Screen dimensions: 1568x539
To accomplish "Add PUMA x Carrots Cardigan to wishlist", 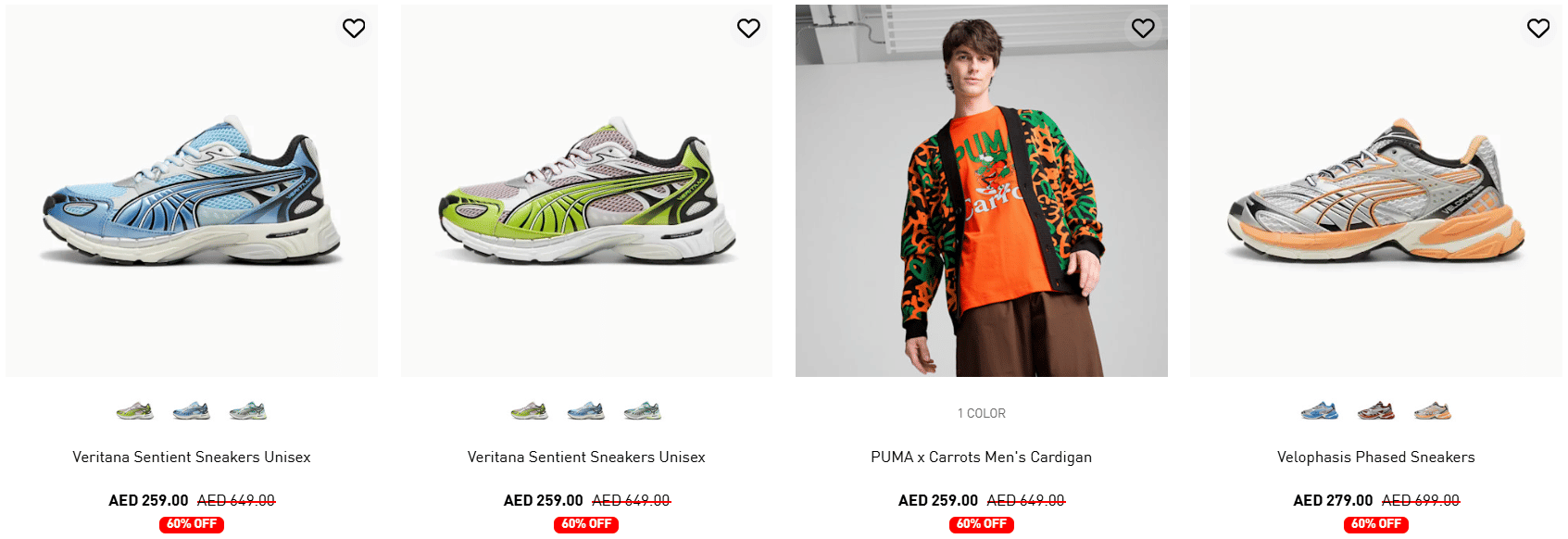I will [x=1143, y=29].
